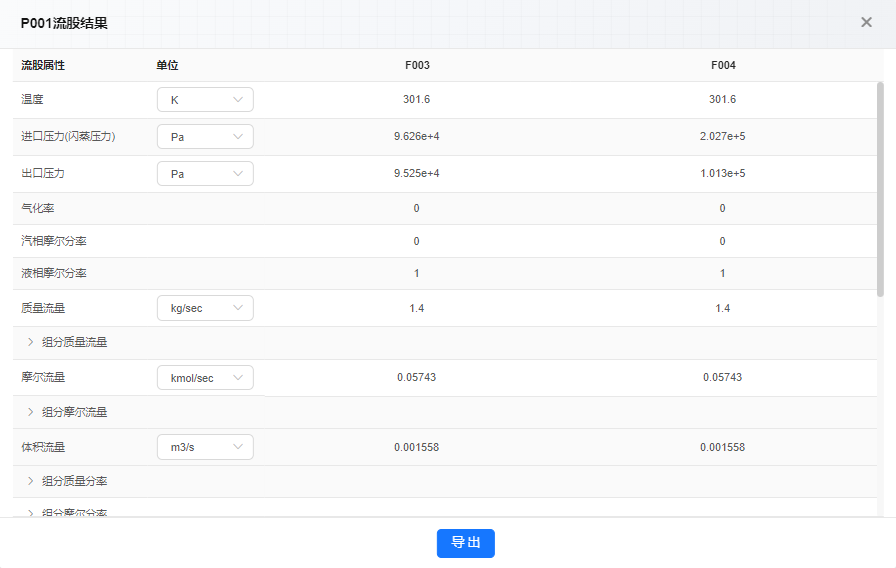The height and width of the screenshot is (568, 896).
Task: Open the 质量流量 unit dropdown showing kg/sec
Action: 205,308
